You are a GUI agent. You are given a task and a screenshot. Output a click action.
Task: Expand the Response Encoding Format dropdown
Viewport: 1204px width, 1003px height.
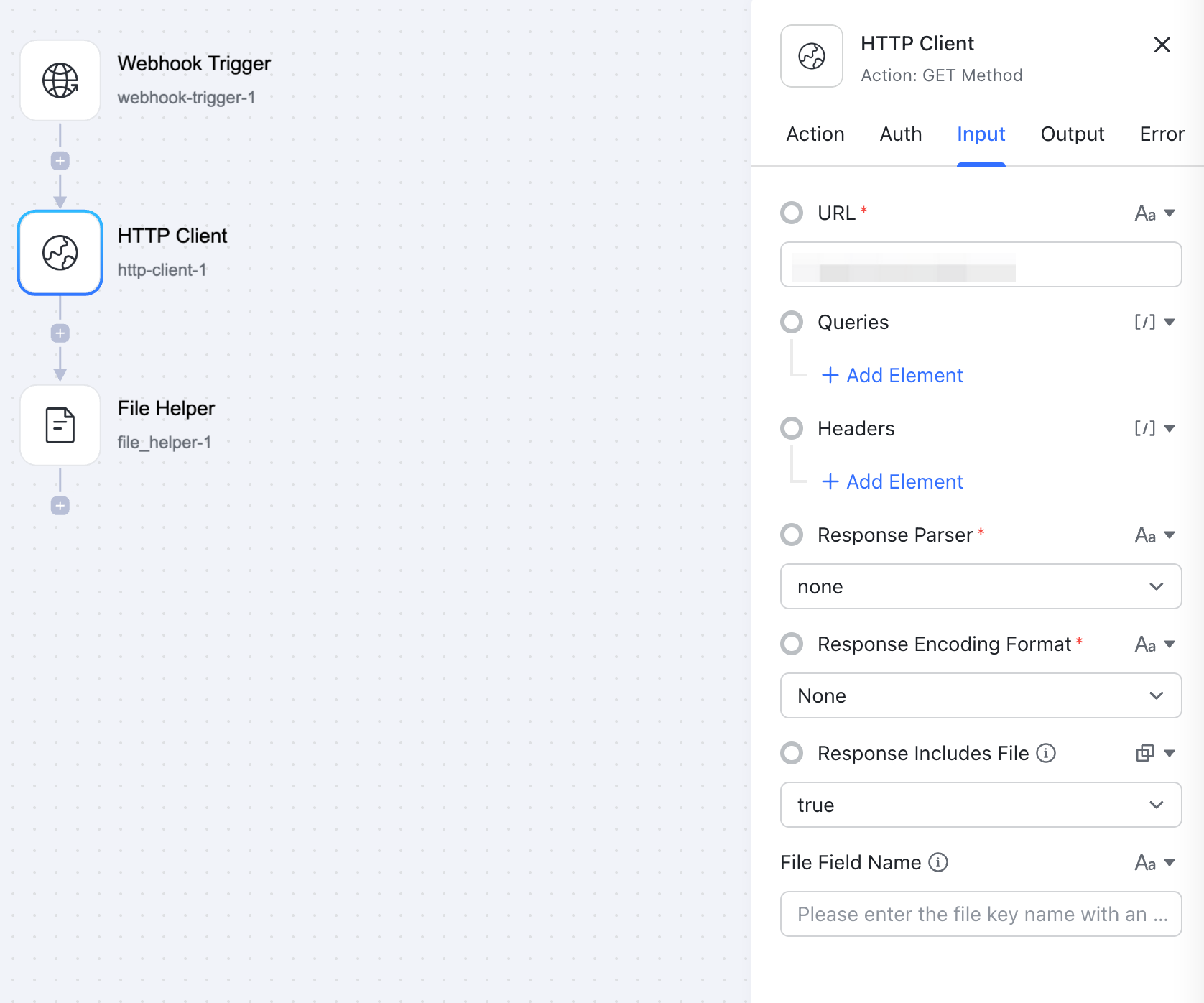(x=980, y=695)
